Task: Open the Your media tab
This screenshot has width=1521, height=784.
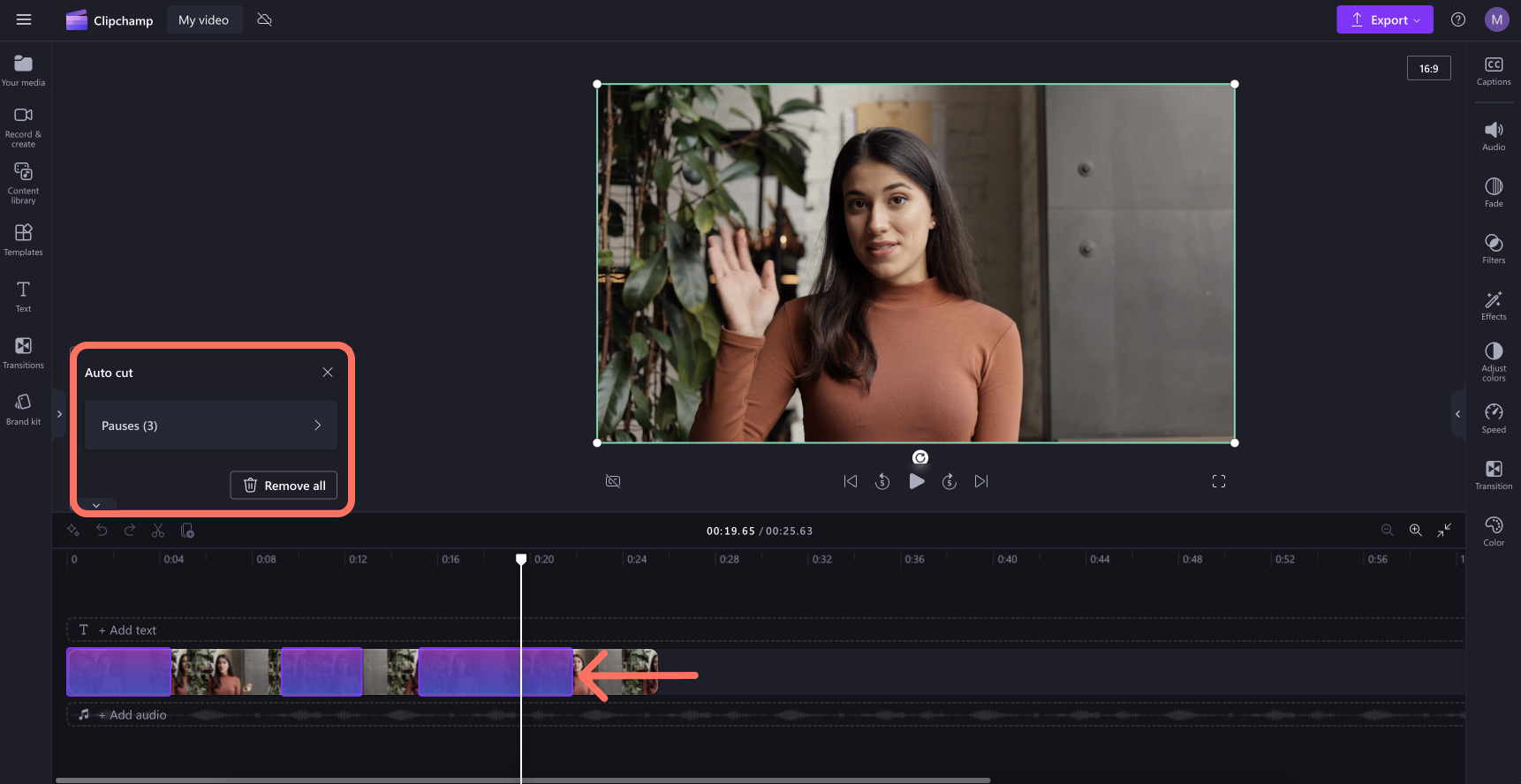Action: (24, 71)
